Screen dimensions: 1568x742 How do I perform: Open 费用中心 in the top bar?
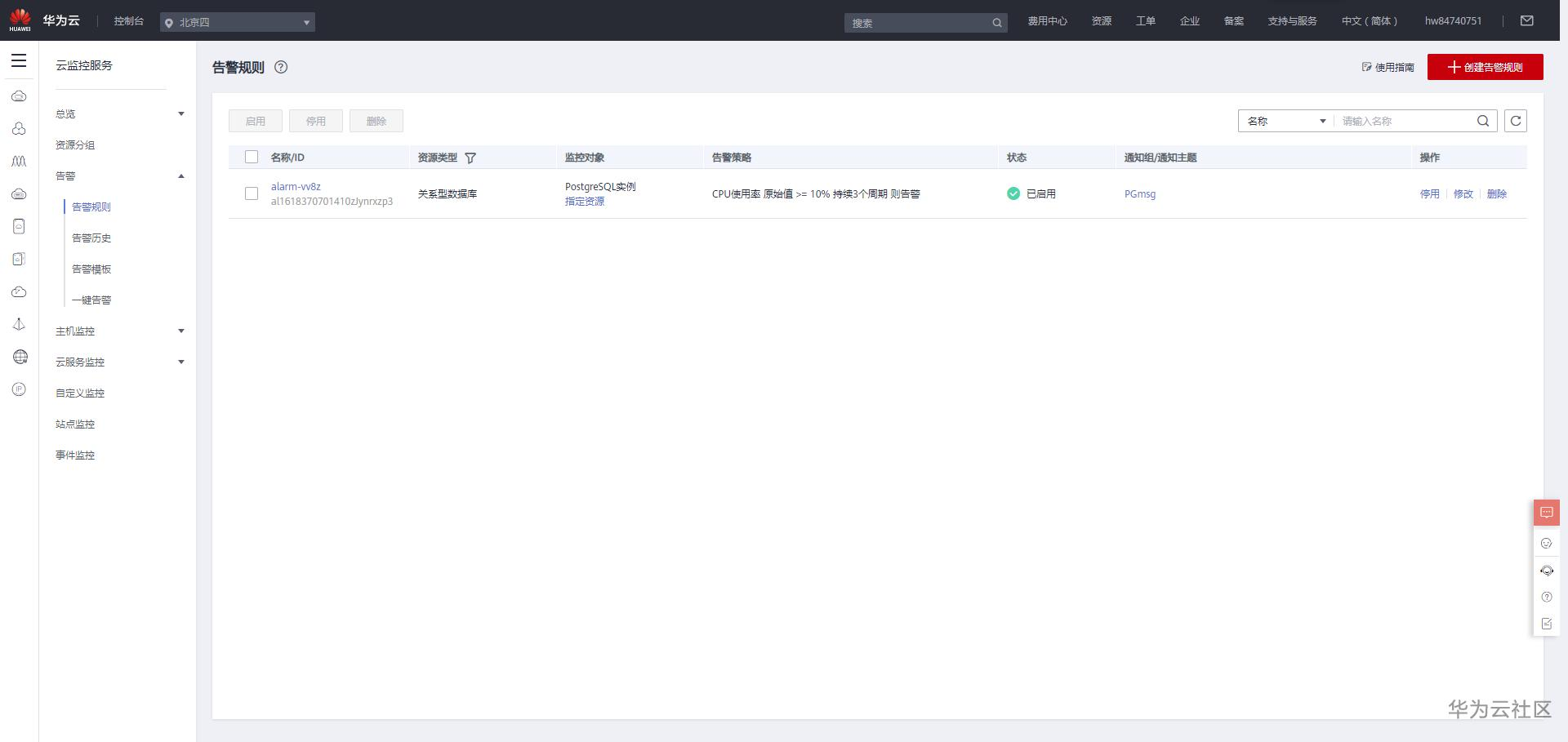(1047, 21)
